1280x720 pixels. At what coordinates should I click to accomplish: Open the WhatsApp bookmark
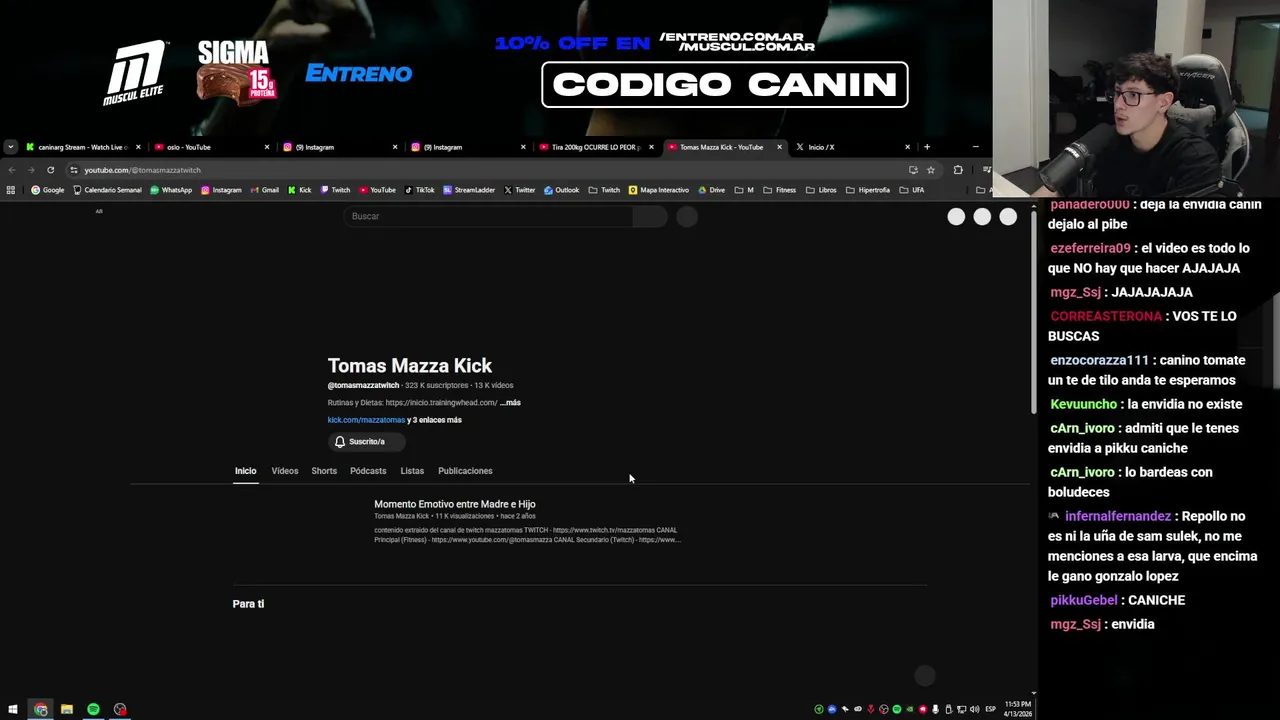coord(171,190)
